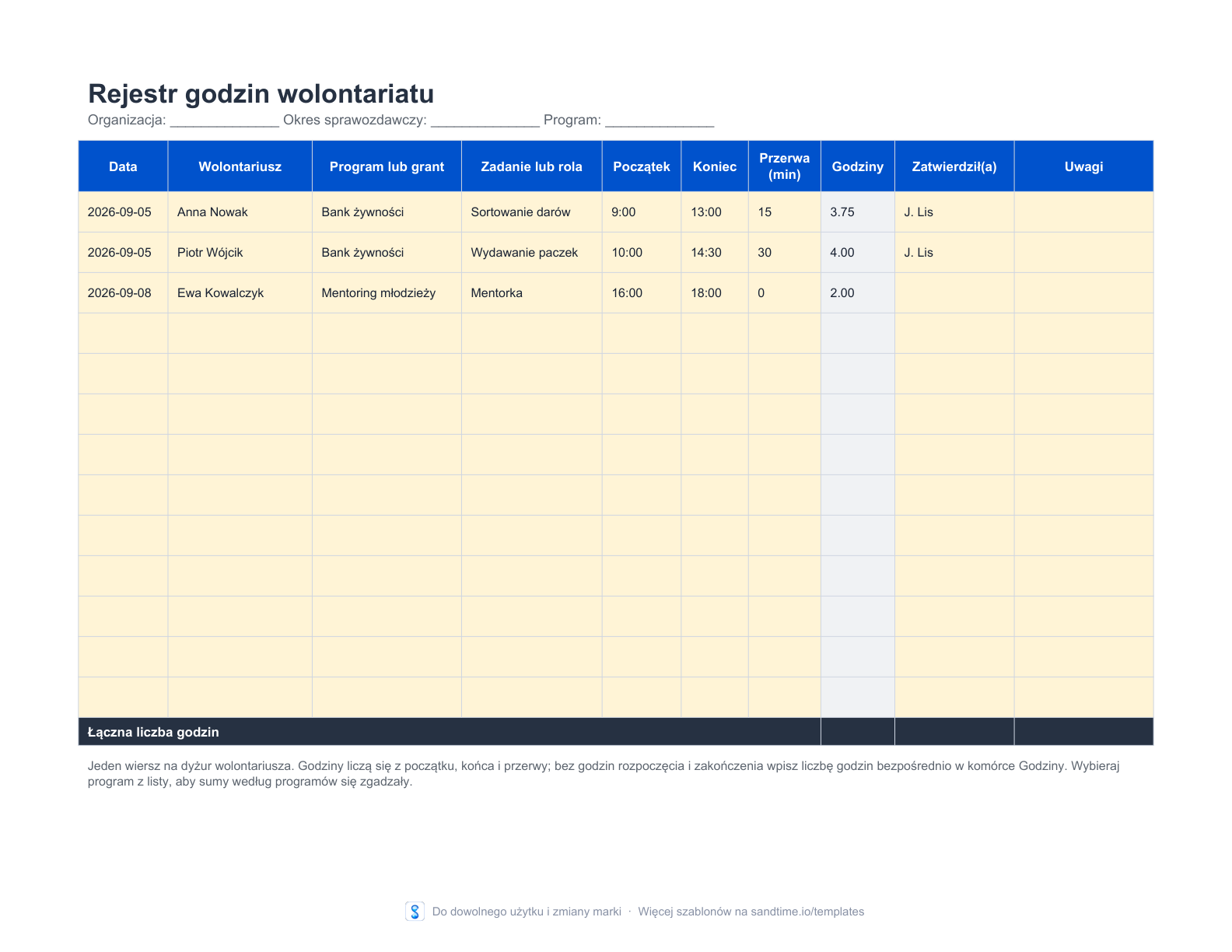Image resolution: width=1232 pixels, height=952 pixels.
Task: Click the '30' break minutes cell
Action: coord(784,252)
